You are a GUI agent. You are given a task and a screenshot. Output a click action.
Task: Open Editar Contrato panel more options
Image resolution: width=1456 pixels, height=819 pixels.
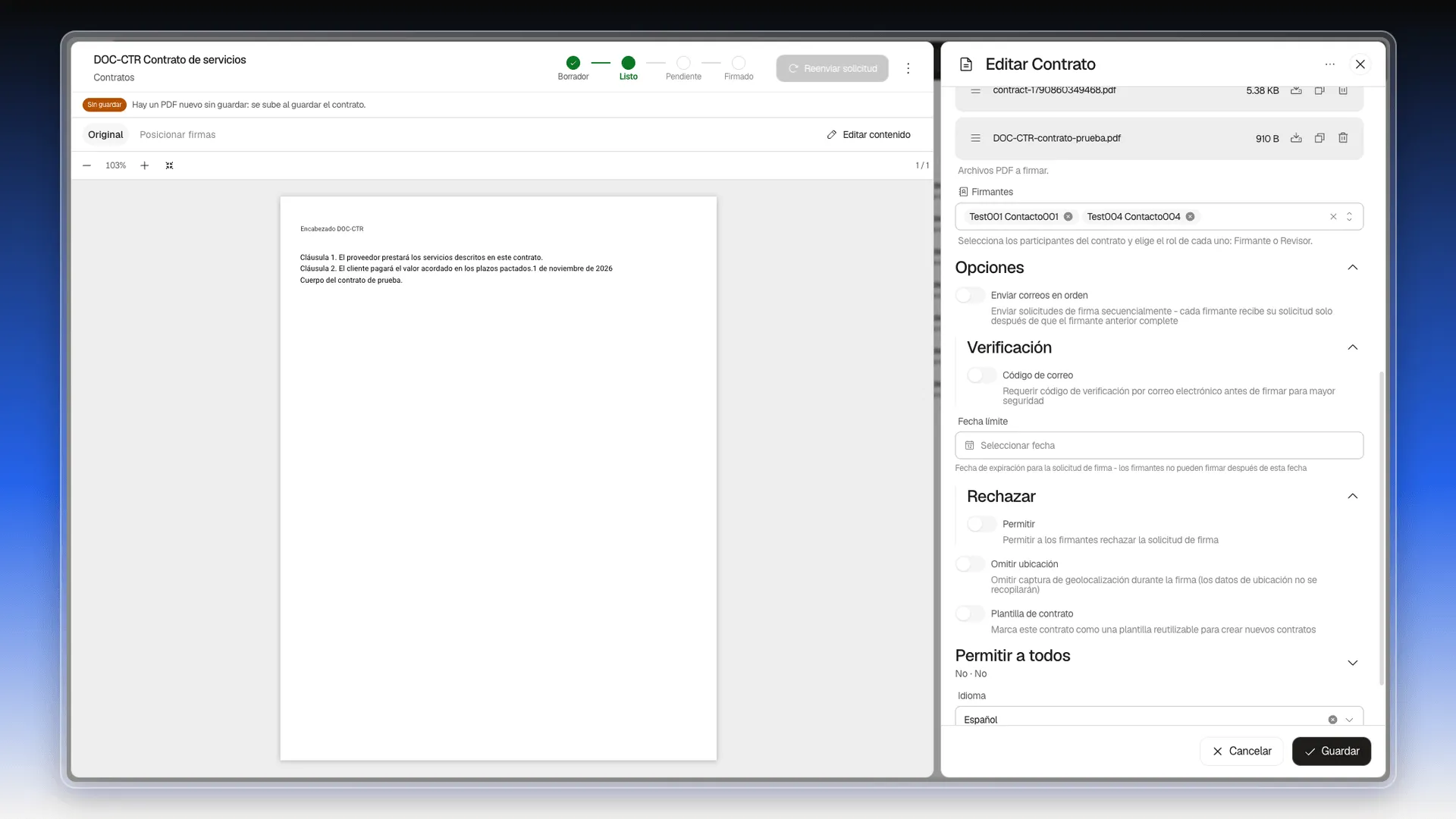[1329, 64]
